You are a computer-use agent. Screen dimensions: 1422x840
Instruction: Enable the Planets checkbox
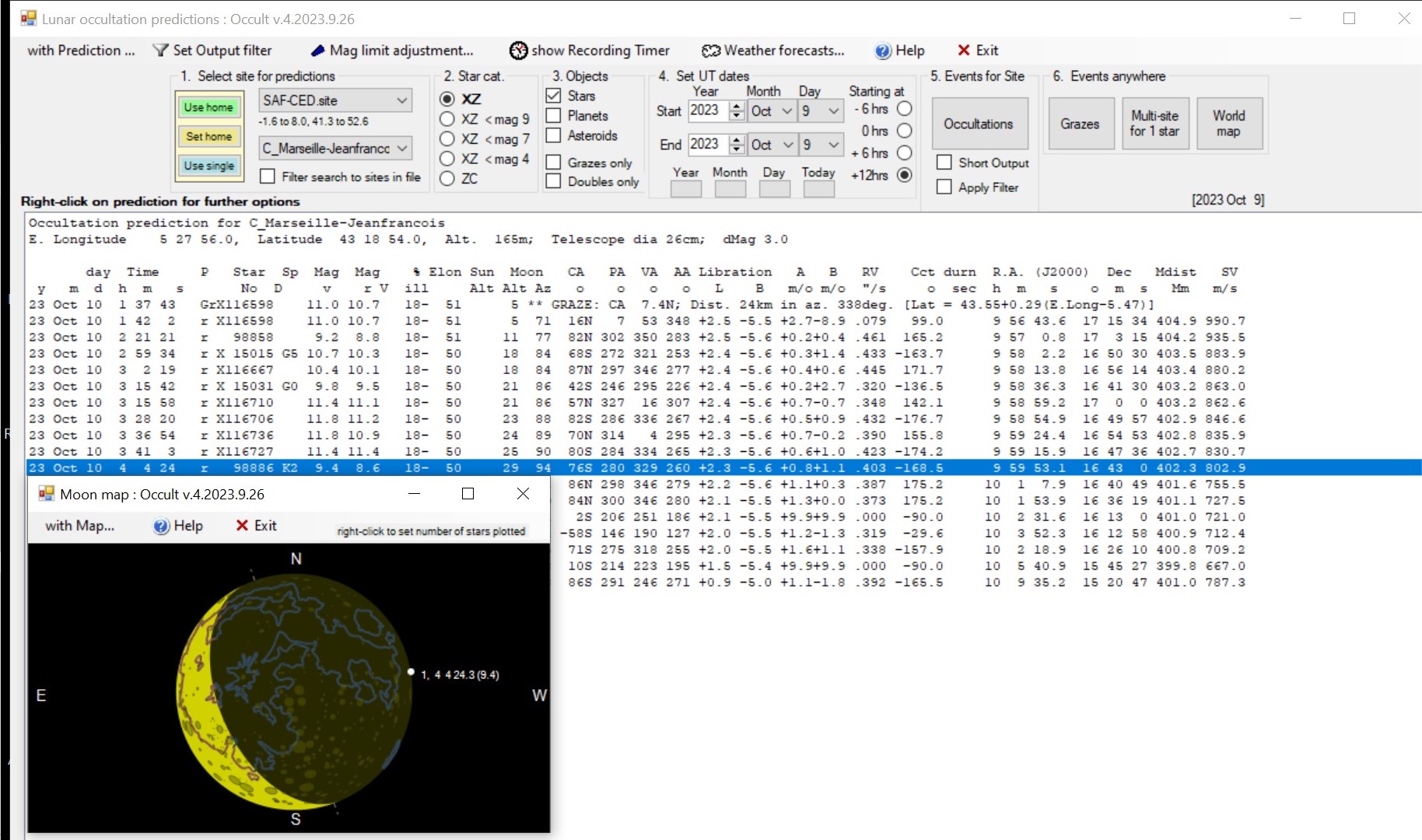pyautogui.click(x=554, y=116)
